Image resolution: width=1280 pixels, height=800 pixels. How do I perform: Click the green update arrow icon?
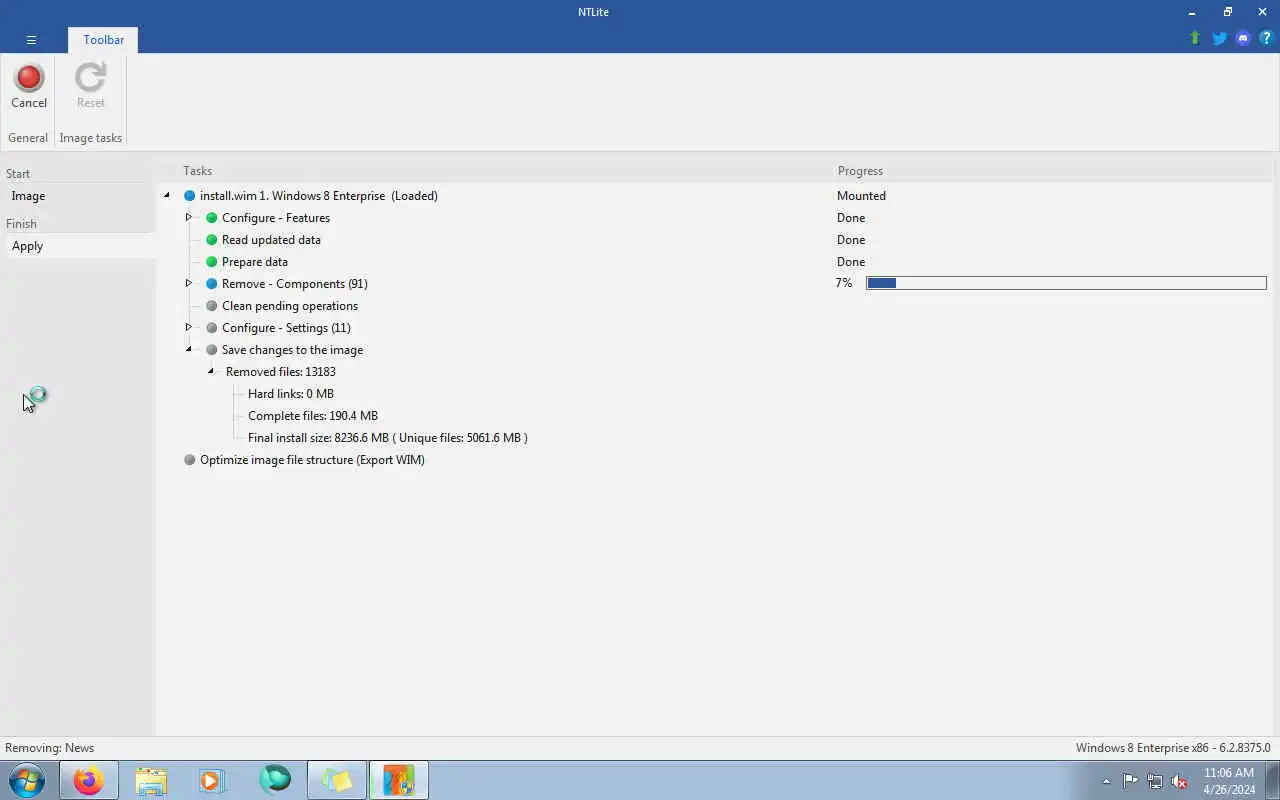pos(1195,38)
